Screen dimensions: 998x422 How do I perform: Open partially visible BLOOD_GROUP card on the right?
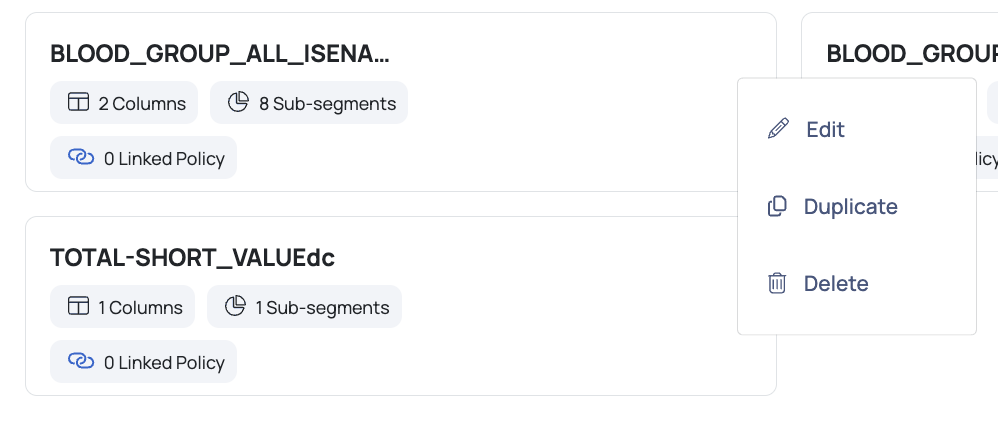911,54
